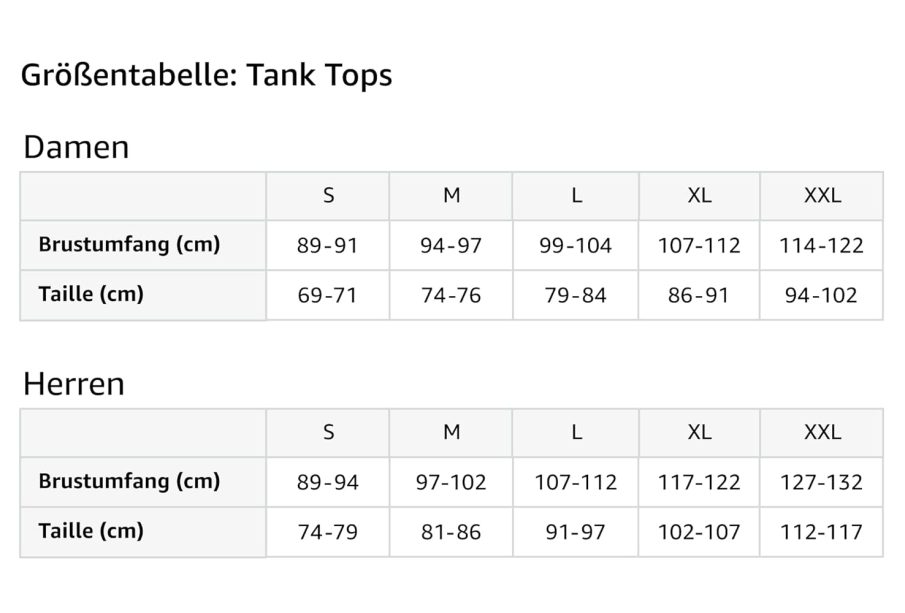Select the M column header in Damen table

coord(452,196)
